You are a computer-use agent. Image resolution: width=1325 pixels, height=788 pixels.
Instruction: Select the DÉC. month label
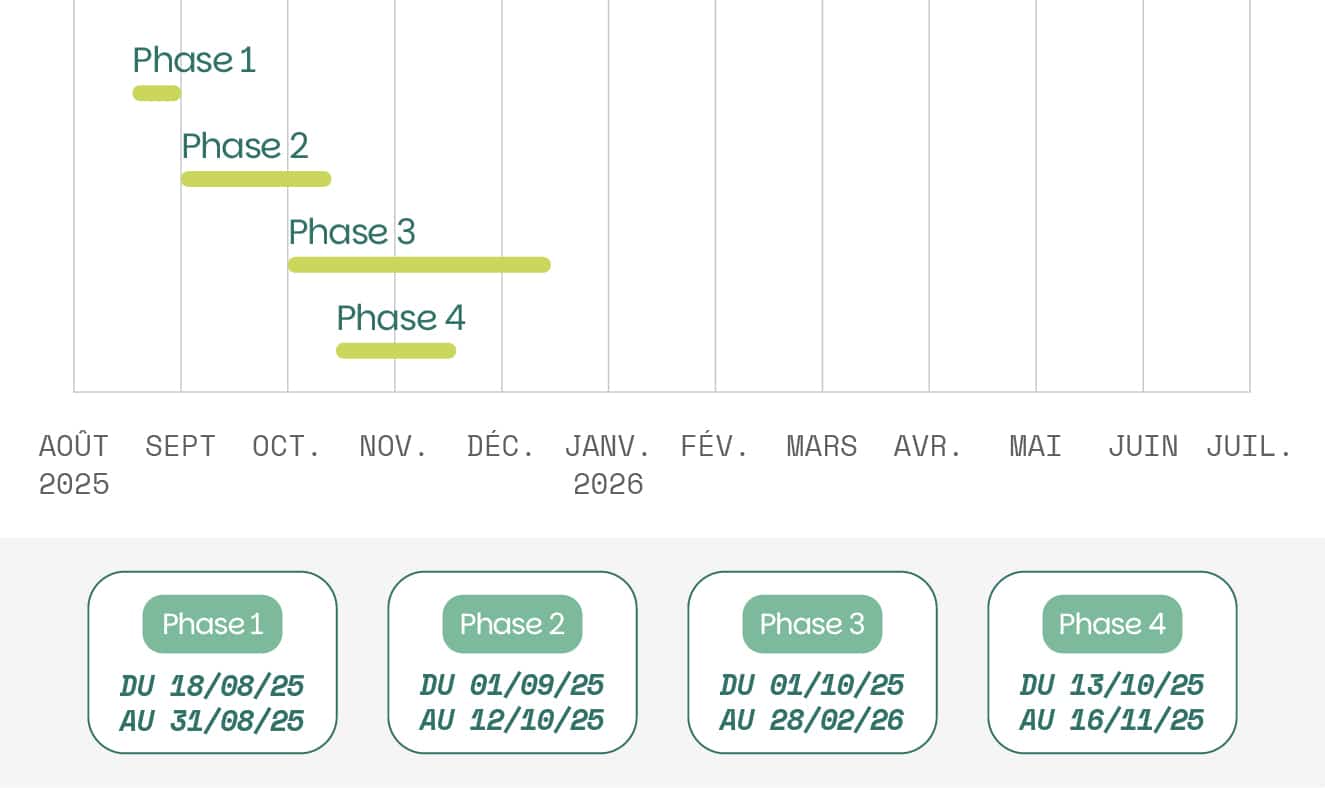pos(501,446)
